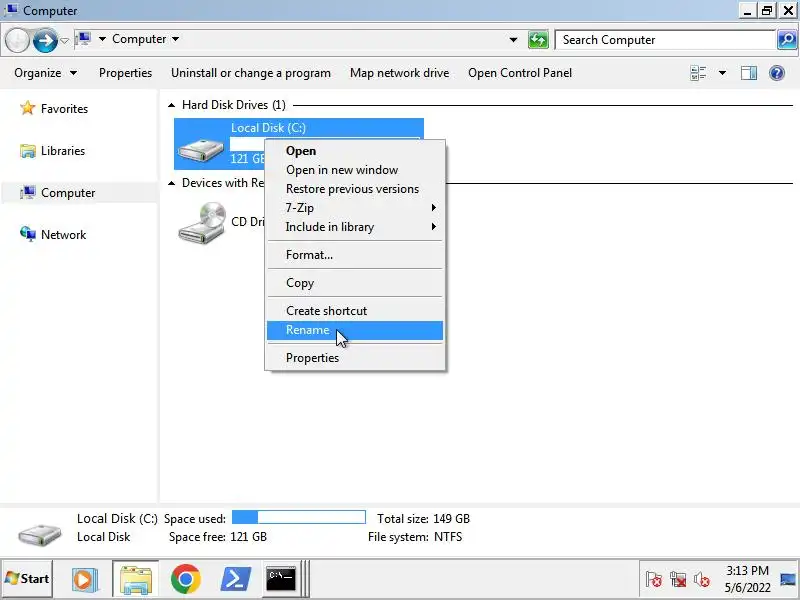The image size is (800, 600).
Task: Open the address bar history dropdown
Action: (x=513, y=40)
